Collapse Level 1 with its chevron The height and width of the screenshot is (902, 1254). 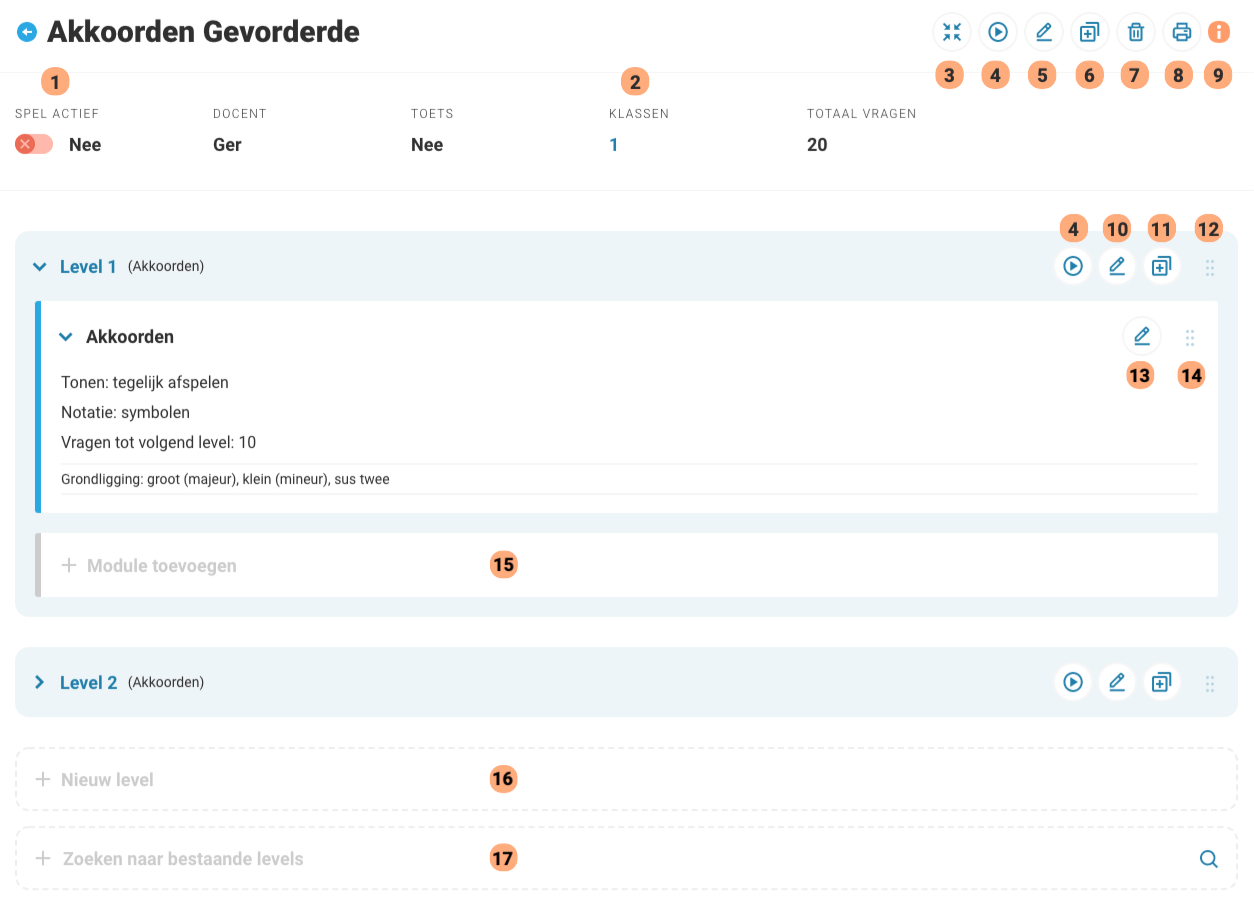(x=40, y=267)
